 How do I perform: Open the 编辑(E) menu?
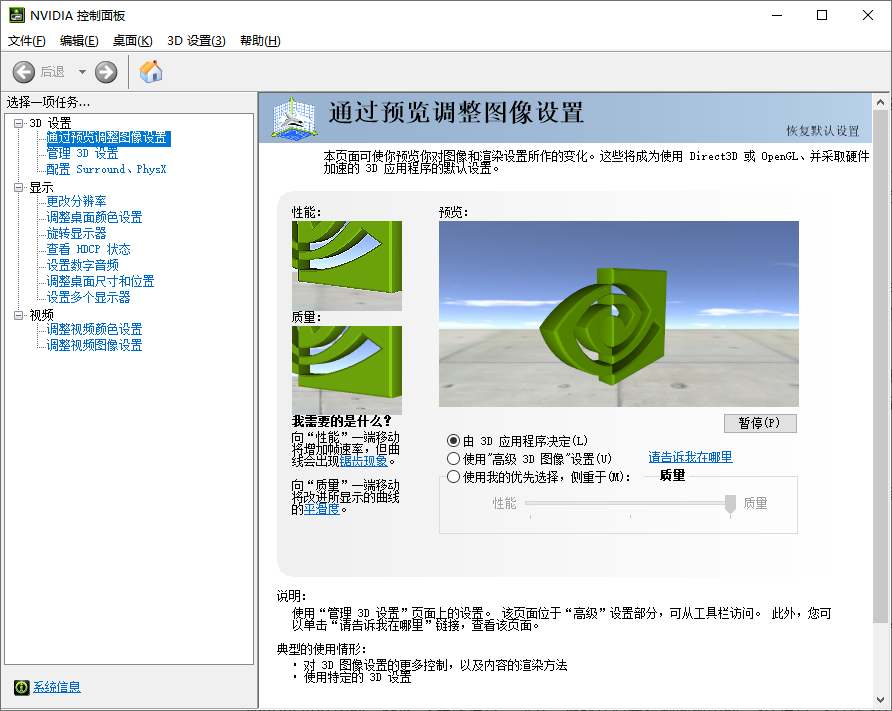(x=79, y=41)
